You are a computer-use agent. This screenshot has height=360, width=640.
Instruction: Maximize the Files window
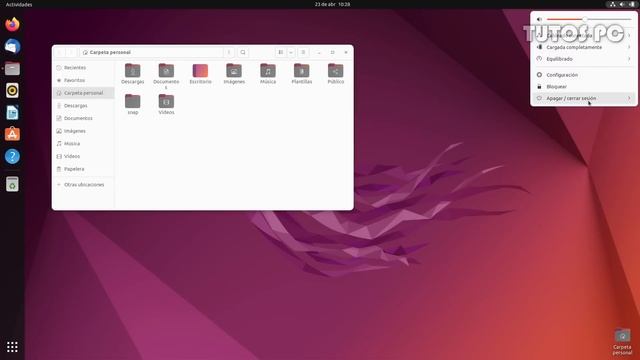[x=332, y=52]
